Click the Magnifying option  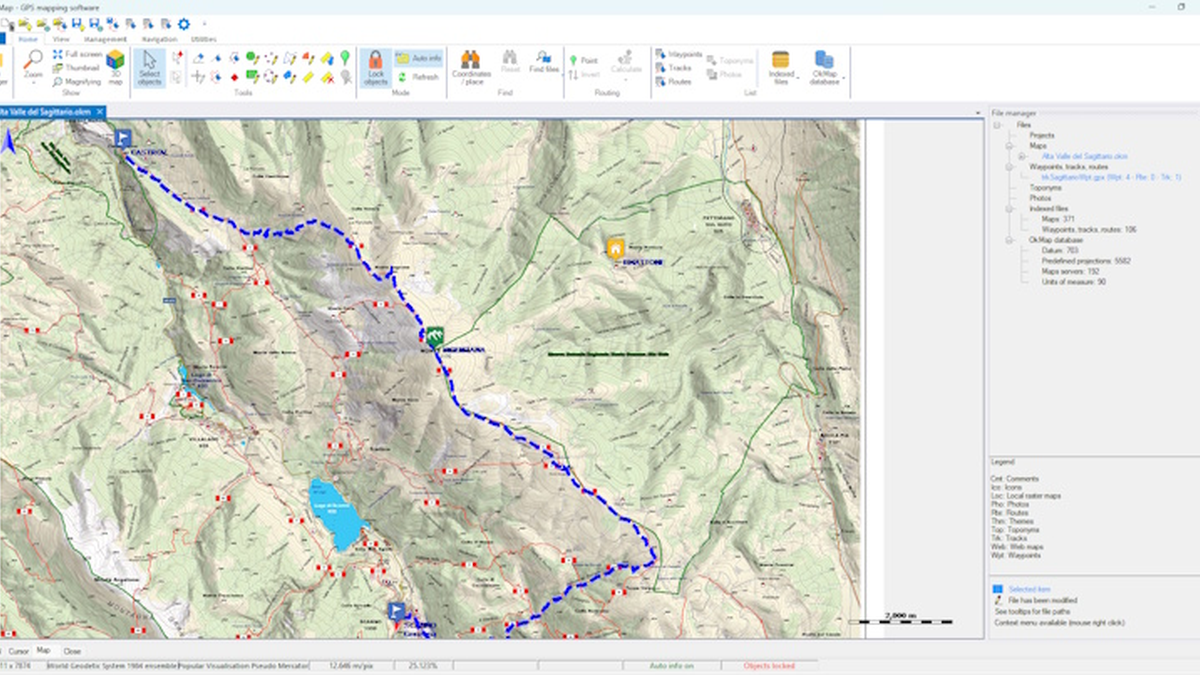click(x=77, y=82)
